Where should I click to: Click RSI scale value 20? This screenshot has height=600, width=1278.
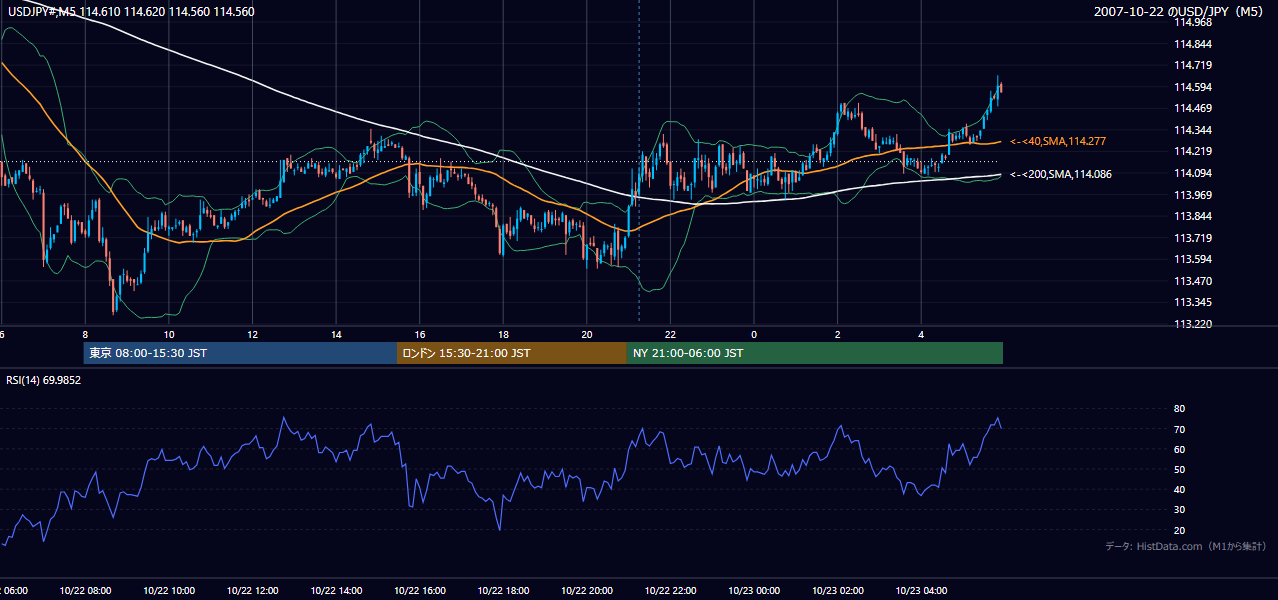click(1179, 530)
